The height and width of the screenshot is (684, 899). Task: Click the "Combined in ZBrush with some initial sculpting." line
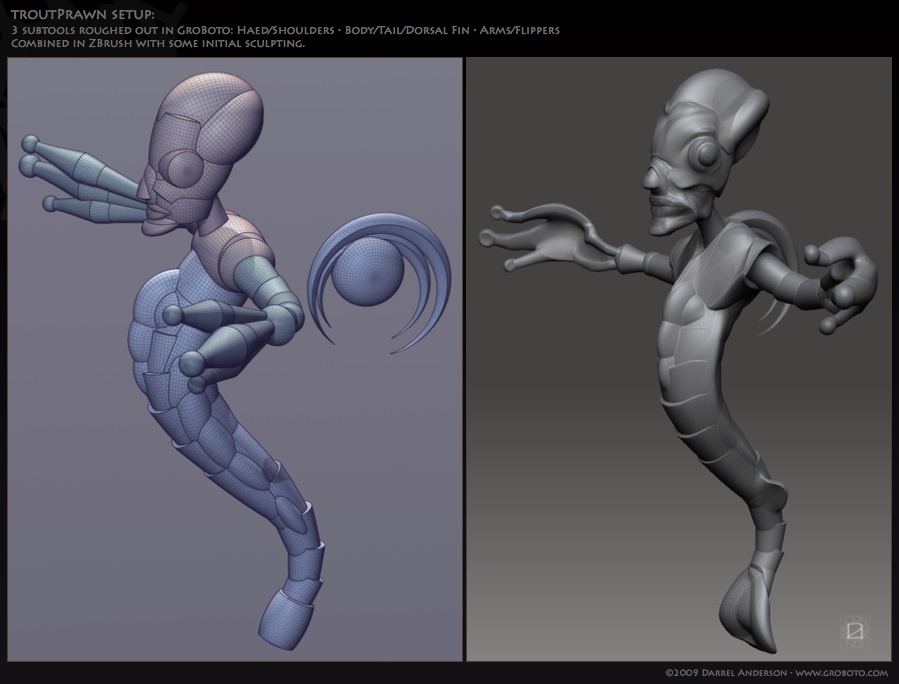point(158,44)
